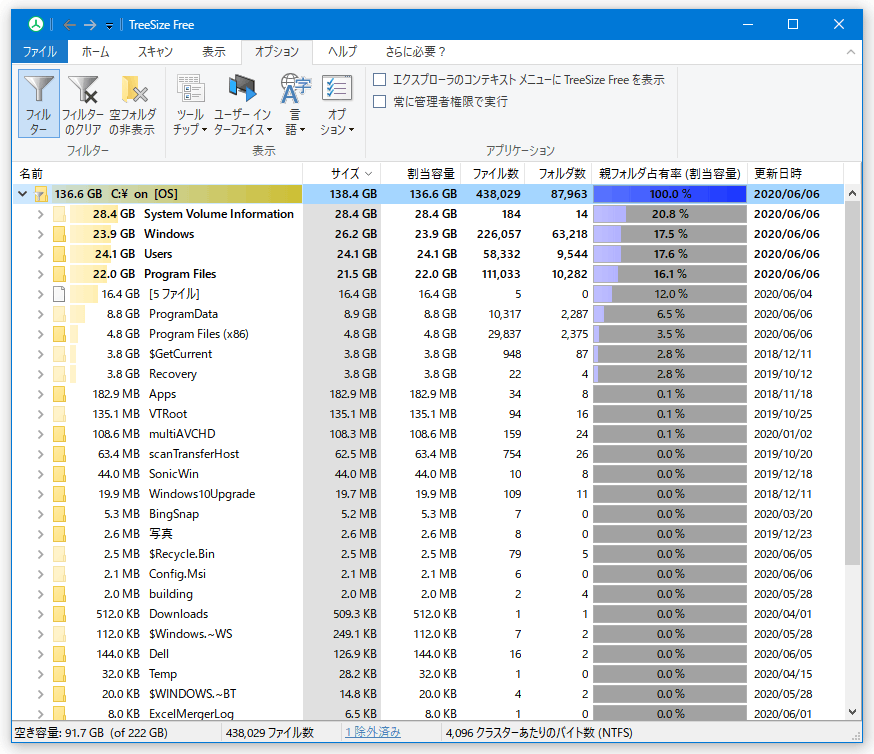The width and height of the screenshot is (874, 754).
Task: Open the 1 除外済み link
Action: [x=372, y=732]
